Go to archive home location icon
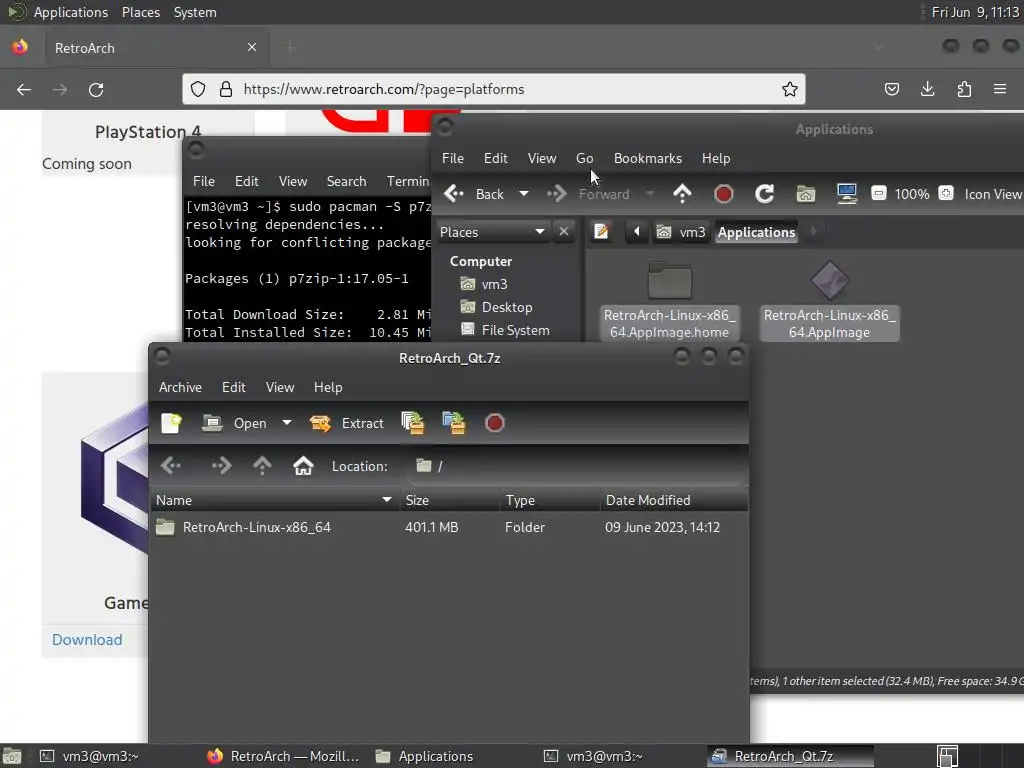 (303, 466)
